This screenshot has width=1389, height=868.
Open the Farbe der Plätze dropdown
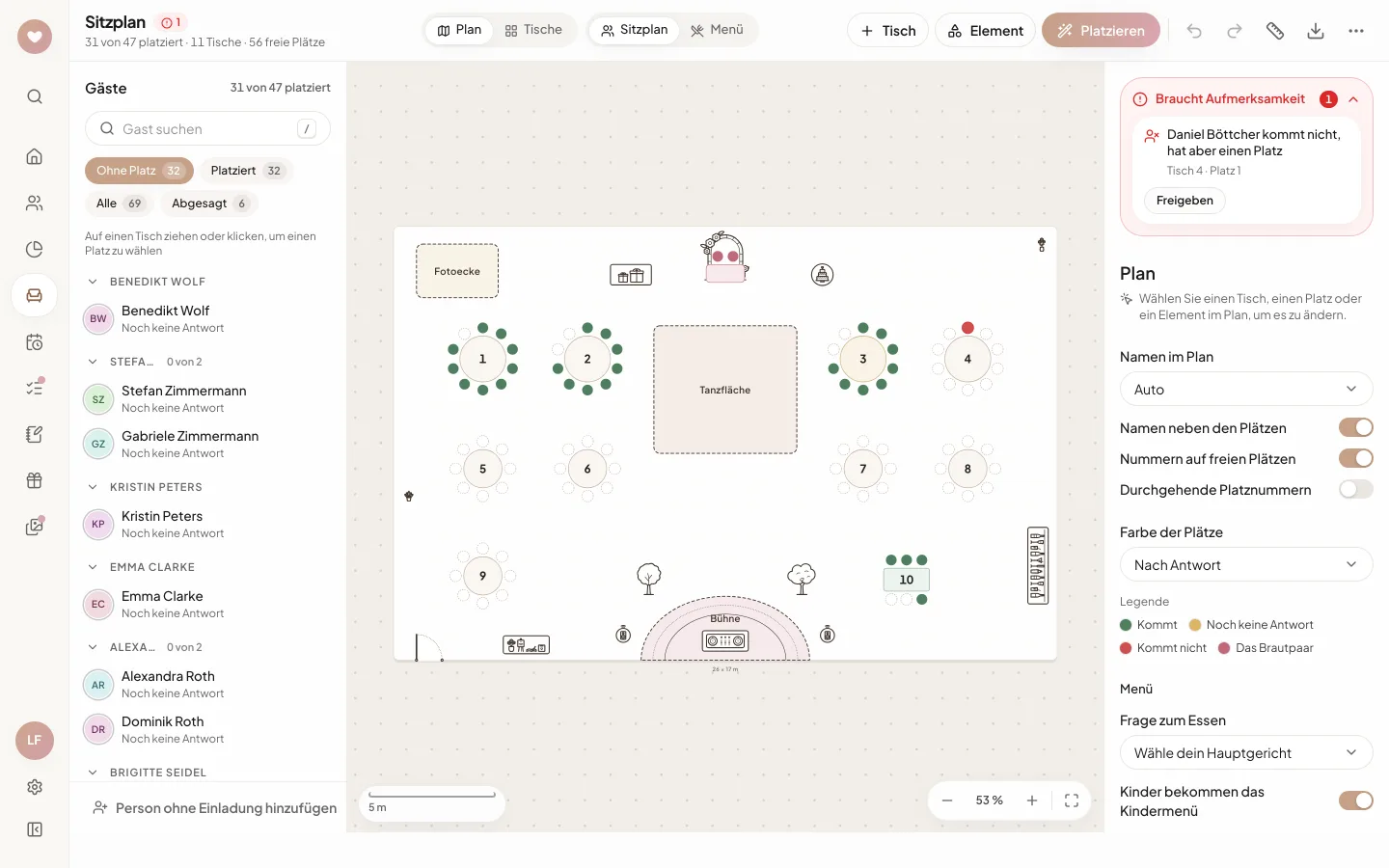tap(1246, 564)
